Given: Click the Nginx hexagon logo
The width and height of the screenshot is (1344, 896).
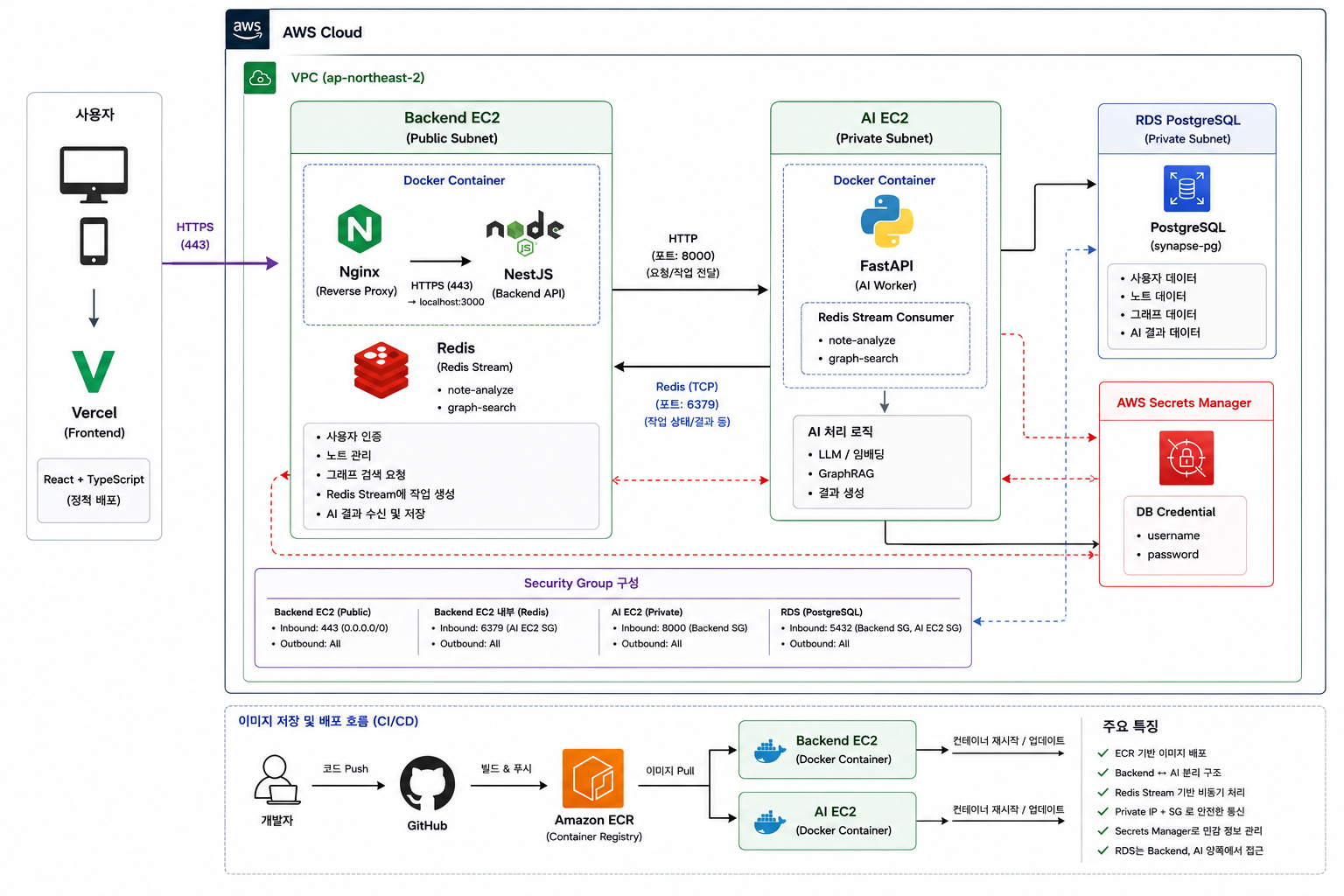Looking at the screenshot, I should point(360,228).
